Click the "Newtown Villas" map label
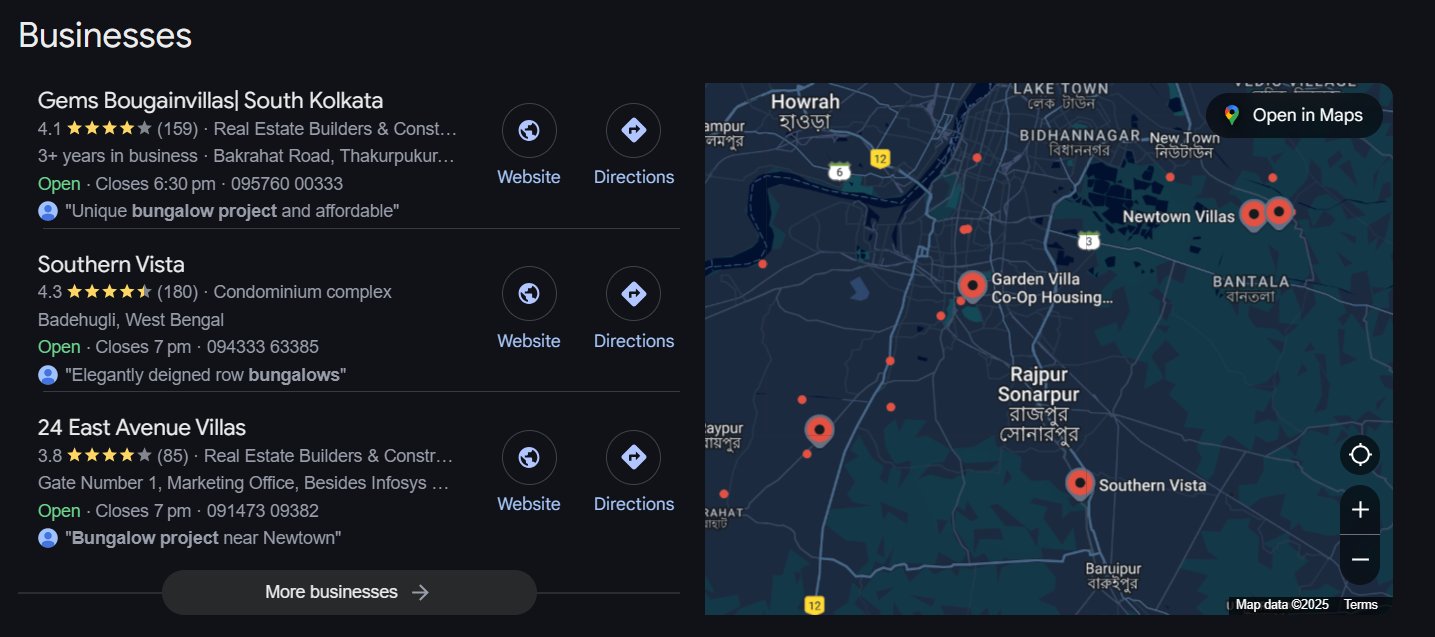 point(1179,216)
